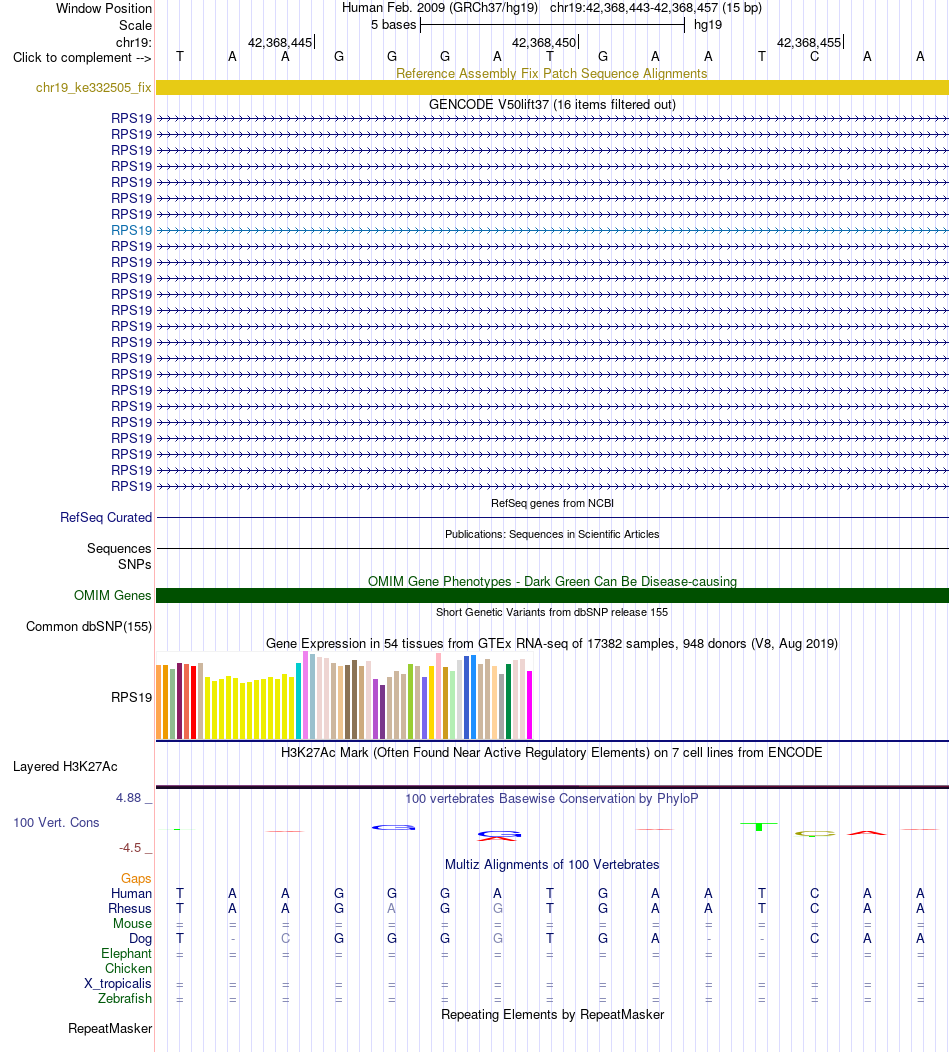Open 'Multiz Alignments of 100 Vertebrates' title
Image resolution: width=950 pixels, height=1052 pixels.
552,865
